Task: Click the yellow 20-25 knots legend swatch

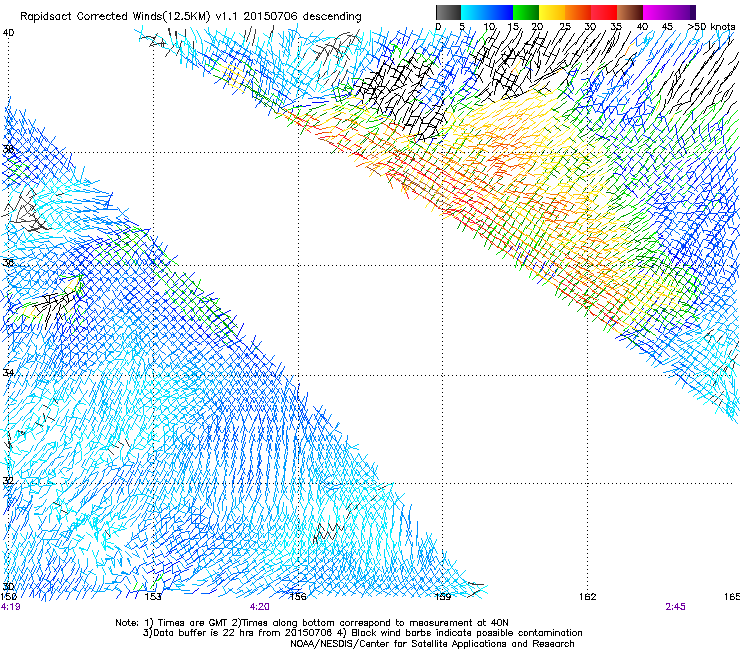Action: (552, 12)
